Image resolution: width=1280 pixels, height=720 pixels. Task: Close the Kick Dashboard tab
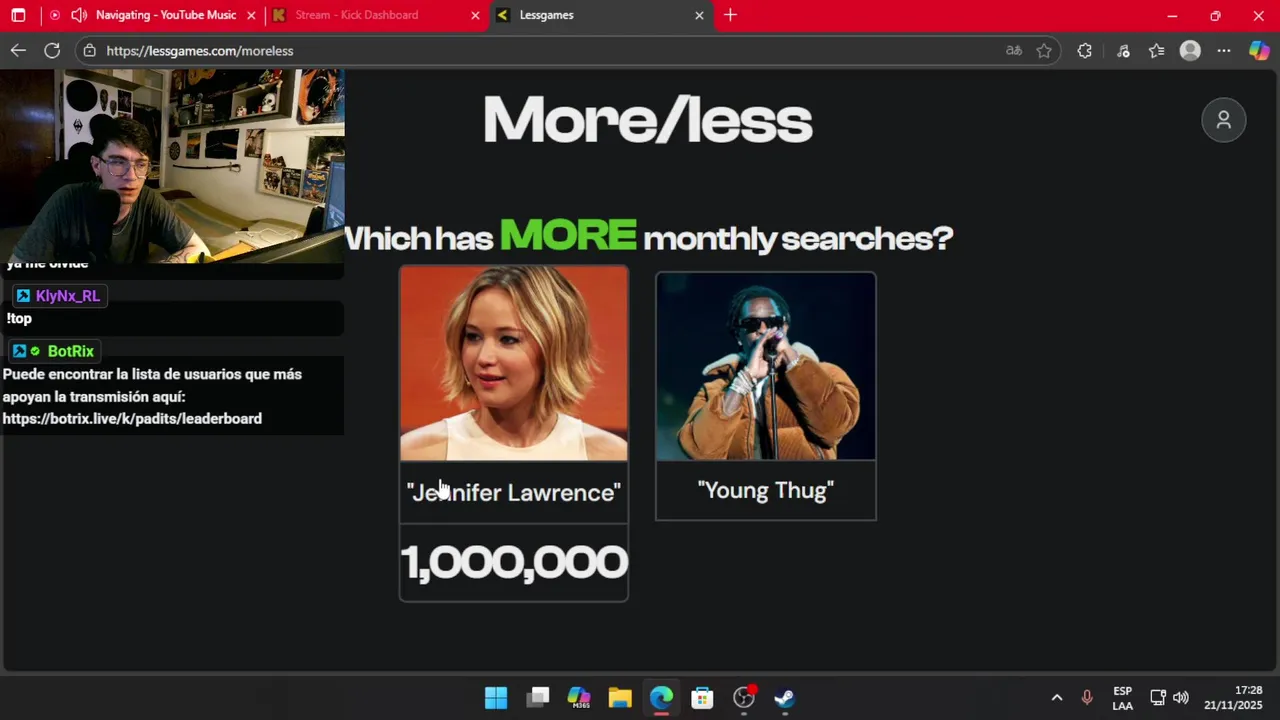pyautogui.click(x=475, y=15)
